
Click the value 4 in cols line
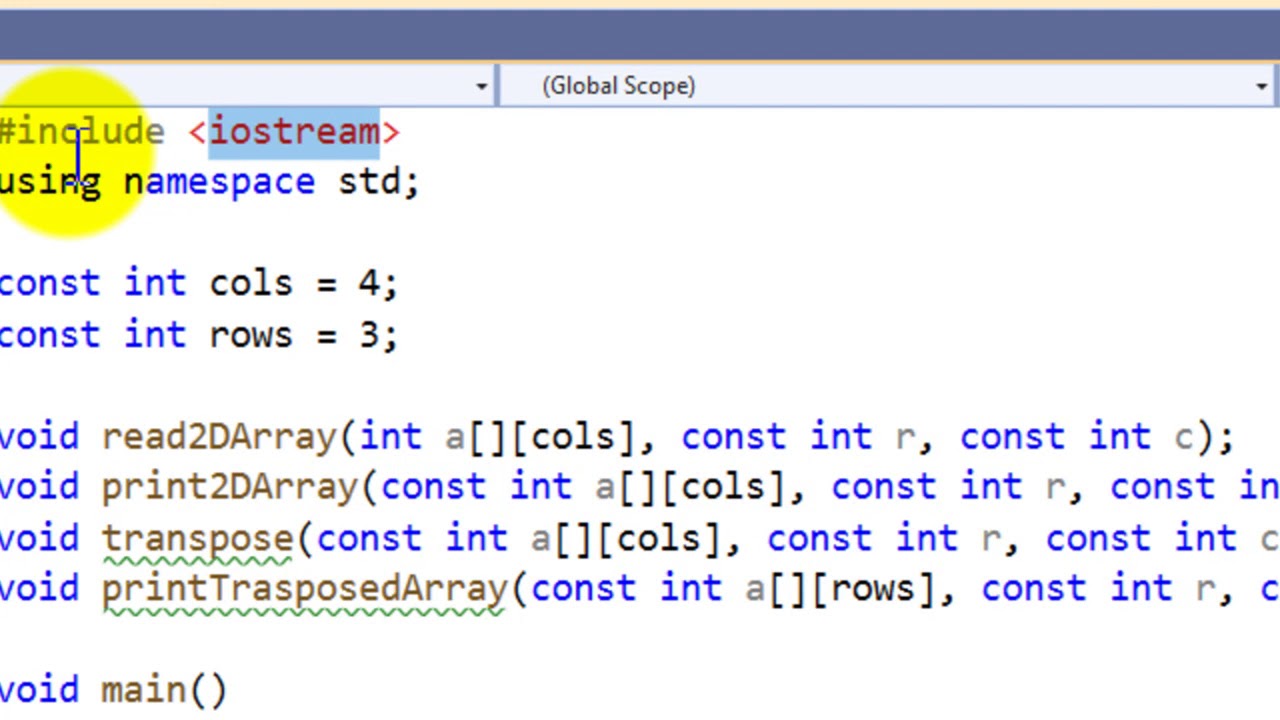(x=369, y=284)
